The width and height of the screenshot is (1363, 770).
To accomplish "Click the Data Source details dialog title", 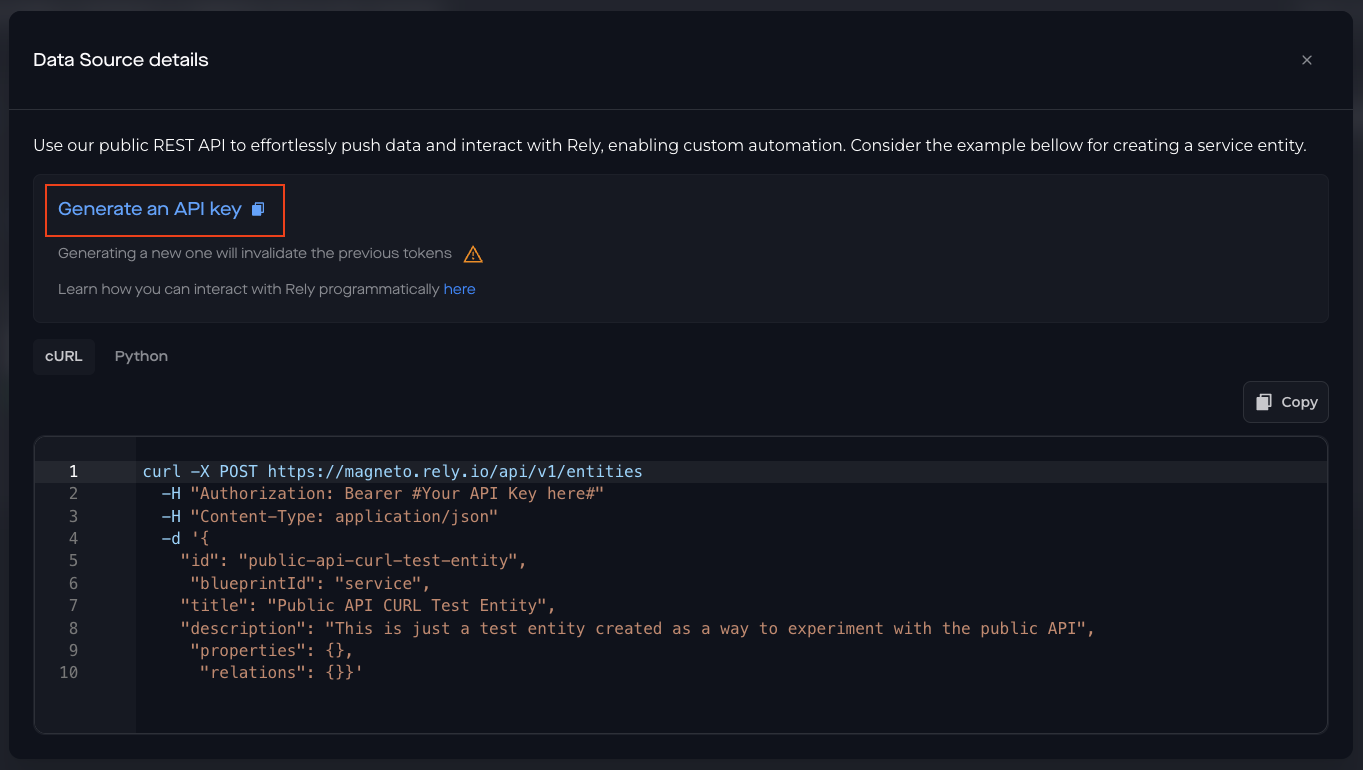I will (120, 60).
